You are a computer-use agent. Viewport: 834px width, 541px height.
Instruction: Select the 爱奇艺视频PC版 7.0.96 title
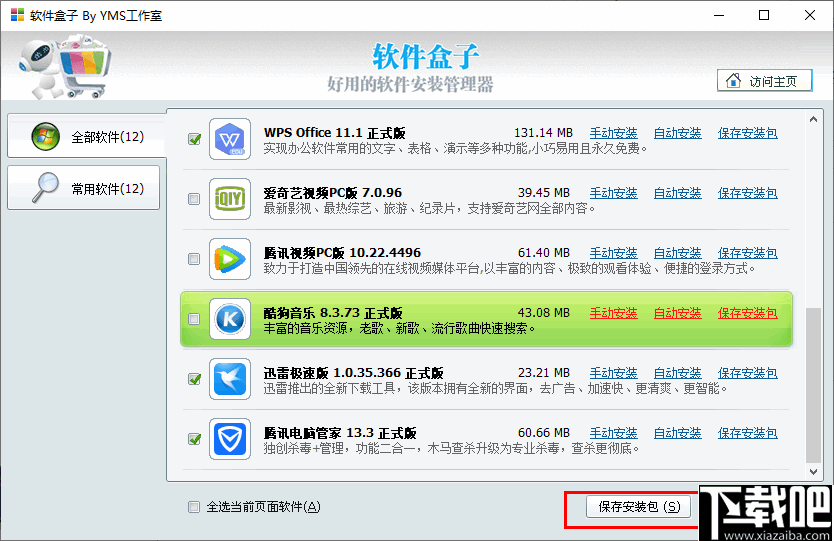click(x=333, y=193)
